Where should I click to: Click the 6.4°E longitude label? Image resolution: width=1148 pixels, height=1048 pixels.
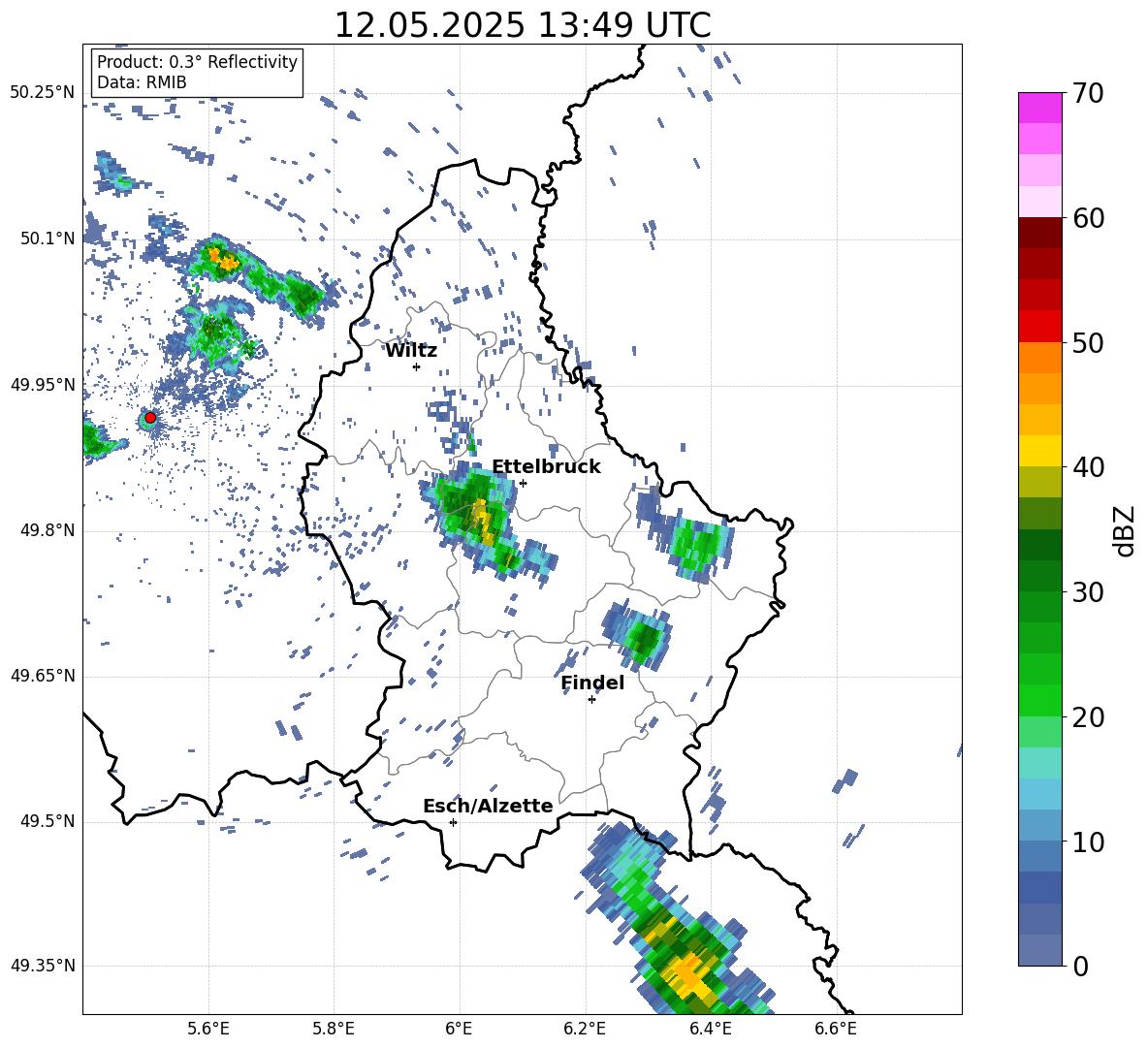pyautogui.click(x=711, y=1029)
